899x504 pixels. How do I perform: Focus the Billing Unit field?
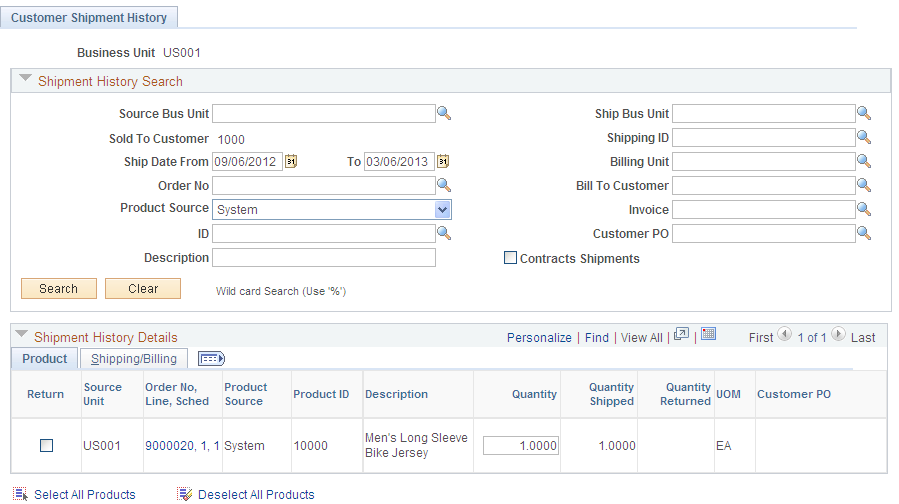764,162
